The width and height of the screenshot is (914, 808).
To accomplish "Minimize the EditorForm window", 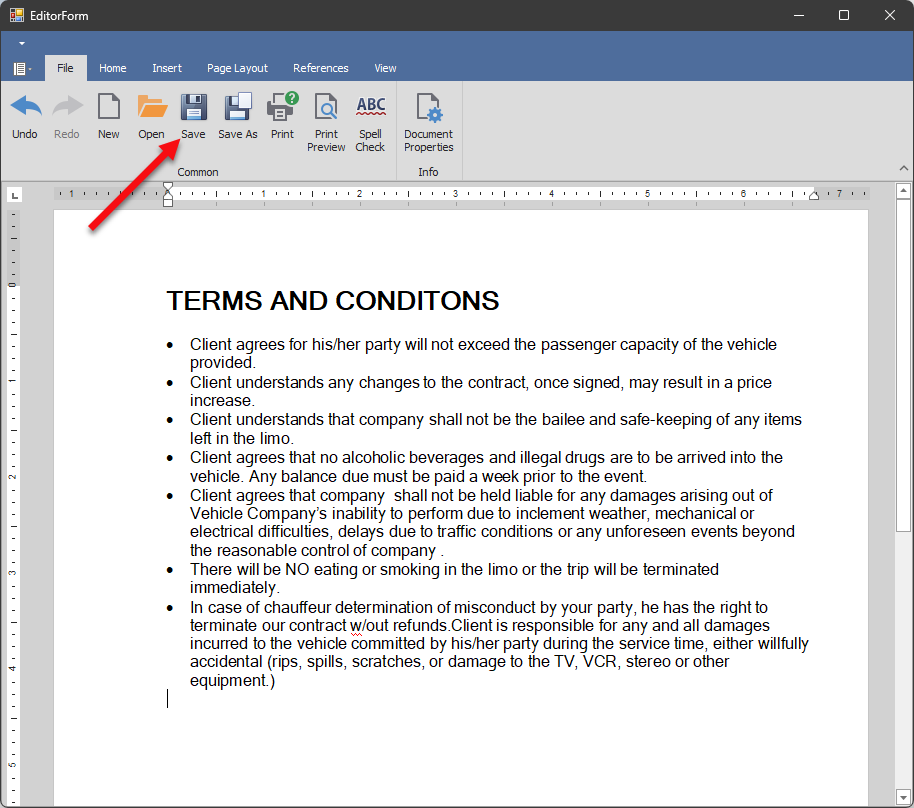I will point(799,15).
